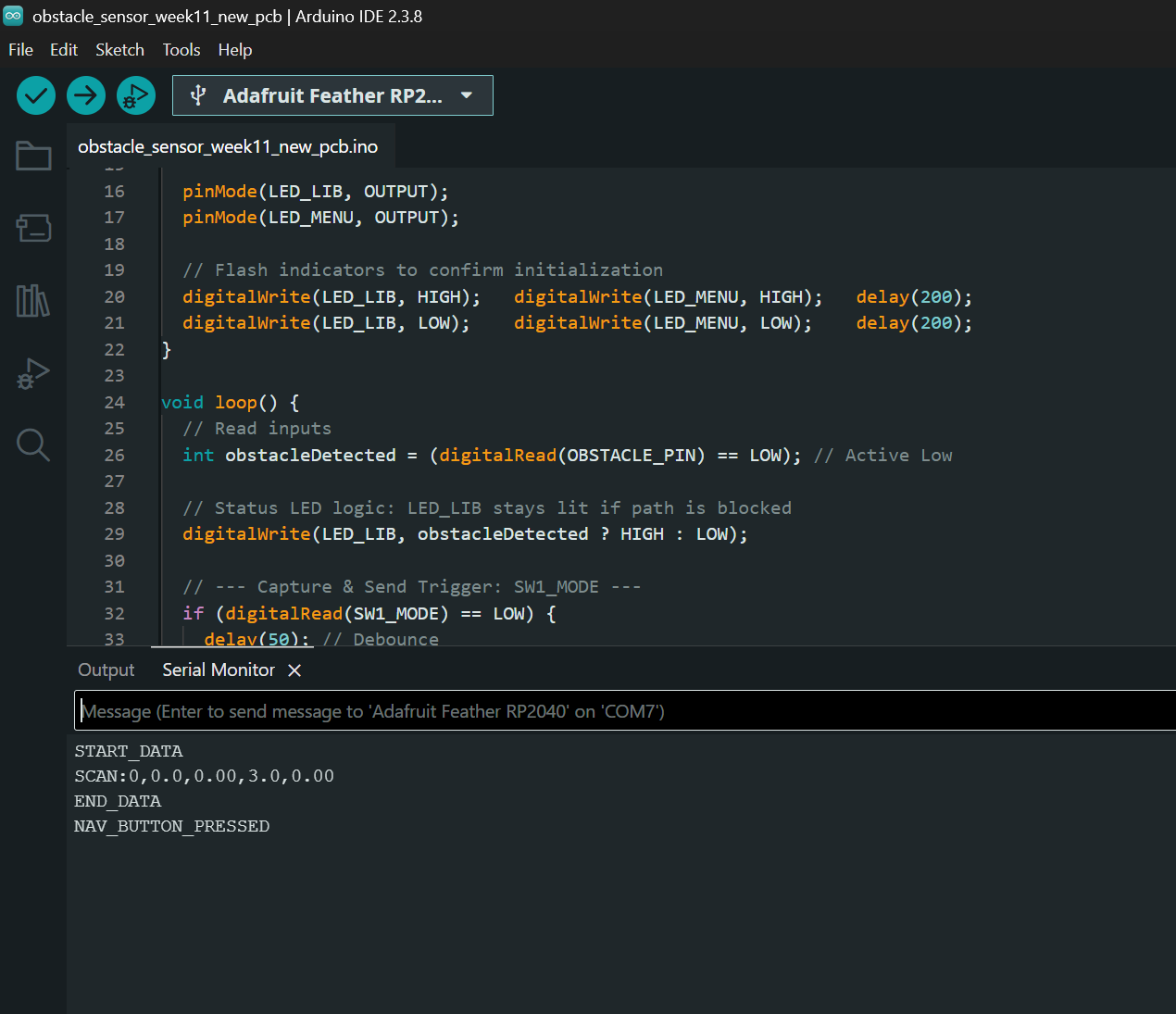This screenshot has height=1014, width=1176.
Task: Select the Serial Monitor tab
Action: click(219, 670)
